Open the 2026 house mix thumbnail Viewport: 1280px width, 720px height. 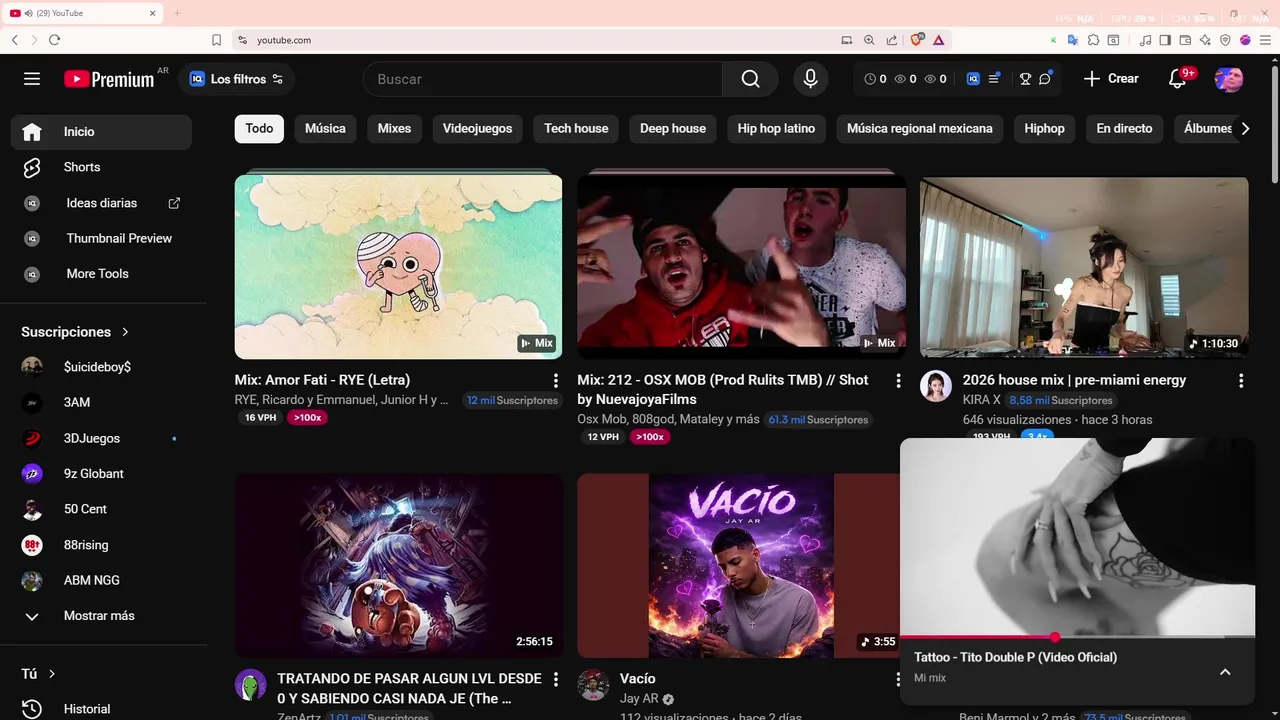[1084, 267]
